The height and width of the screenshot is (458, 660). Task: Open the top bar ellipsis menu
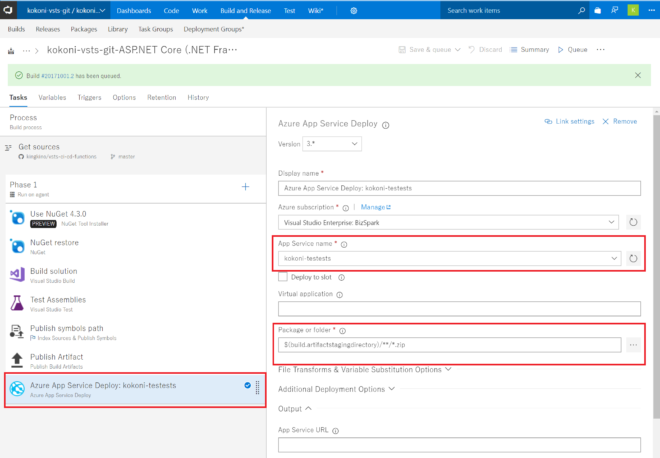coord(651,11)
